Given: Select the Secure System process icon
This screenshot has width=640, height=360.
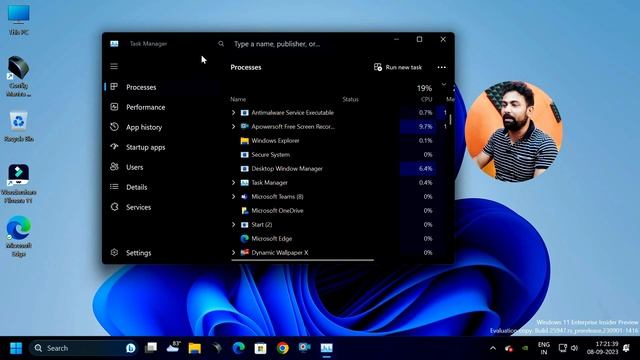Looking at the screenshot, I should 244,155.
